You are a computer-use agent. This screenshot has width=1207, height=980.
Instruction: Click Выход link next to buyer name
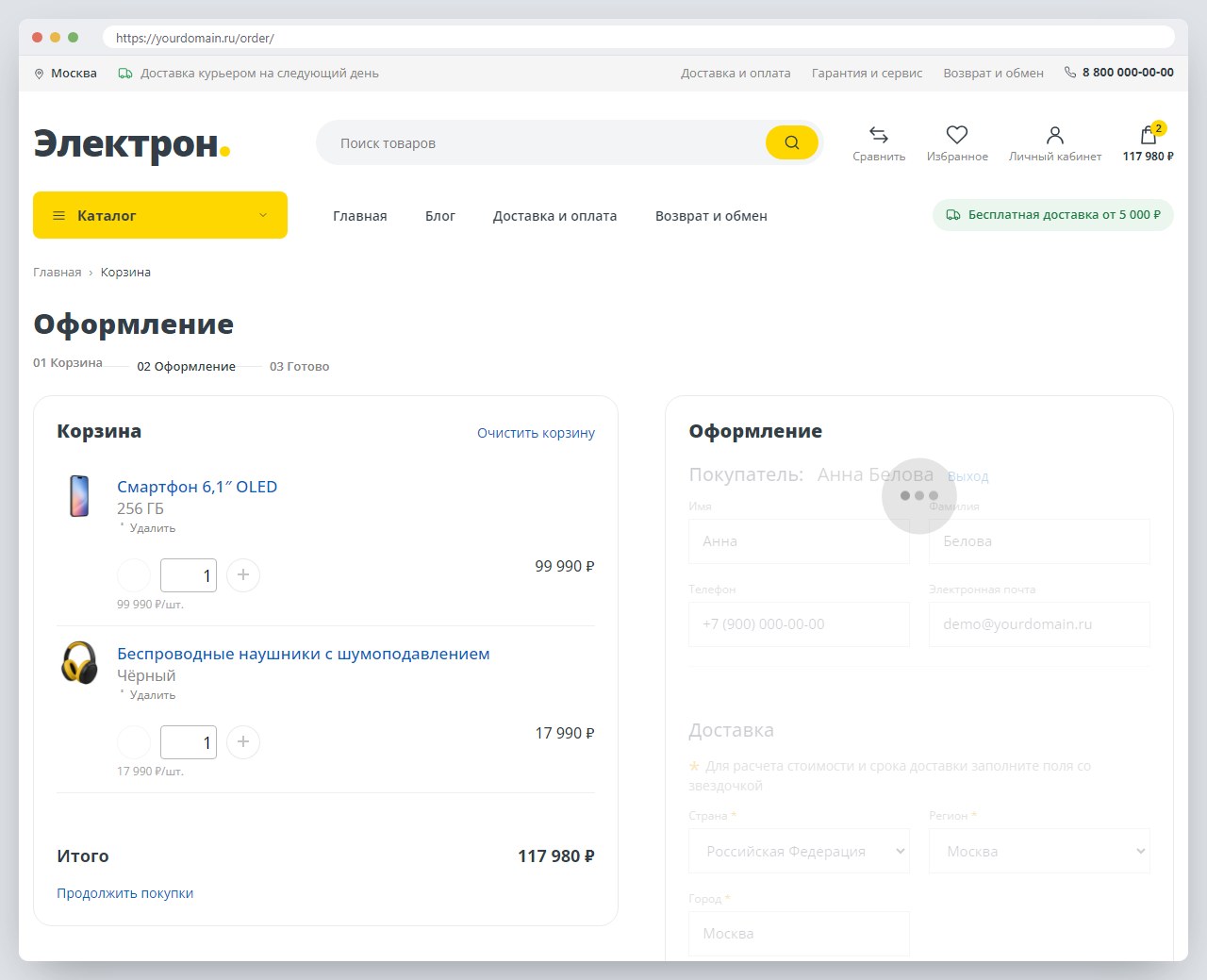click(968, 476)
